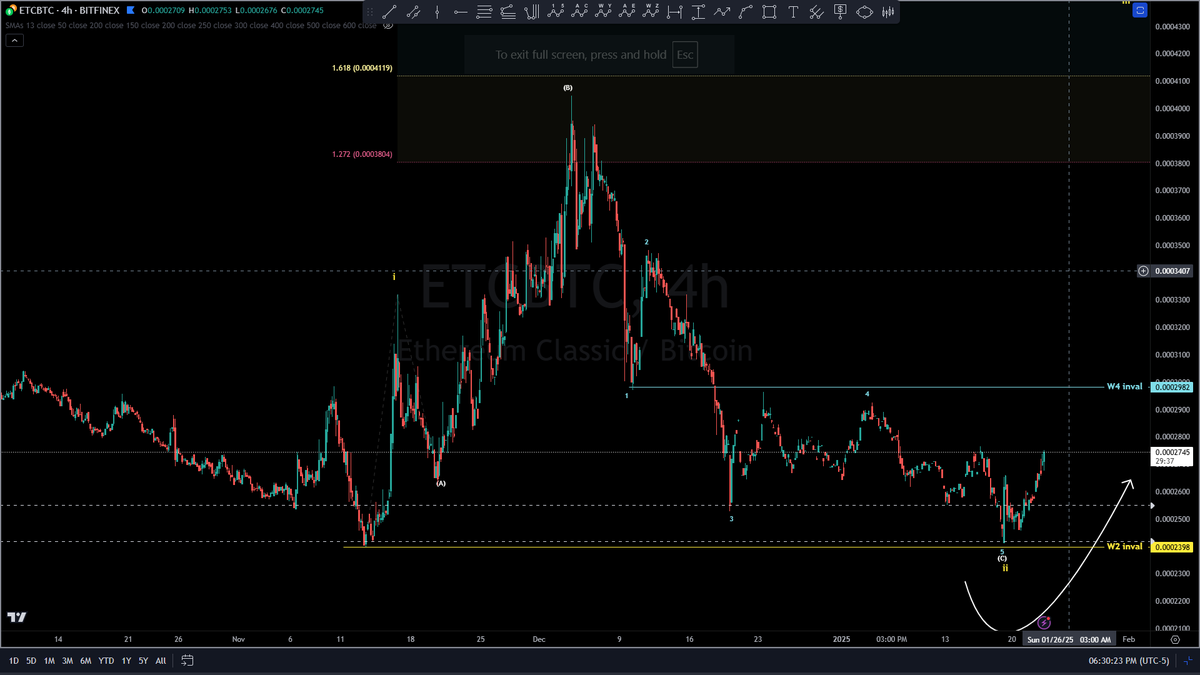This screenshot has height=675, width=1200.
Task: Click the (C) wave label near the low
Action: pos(1002,558)
